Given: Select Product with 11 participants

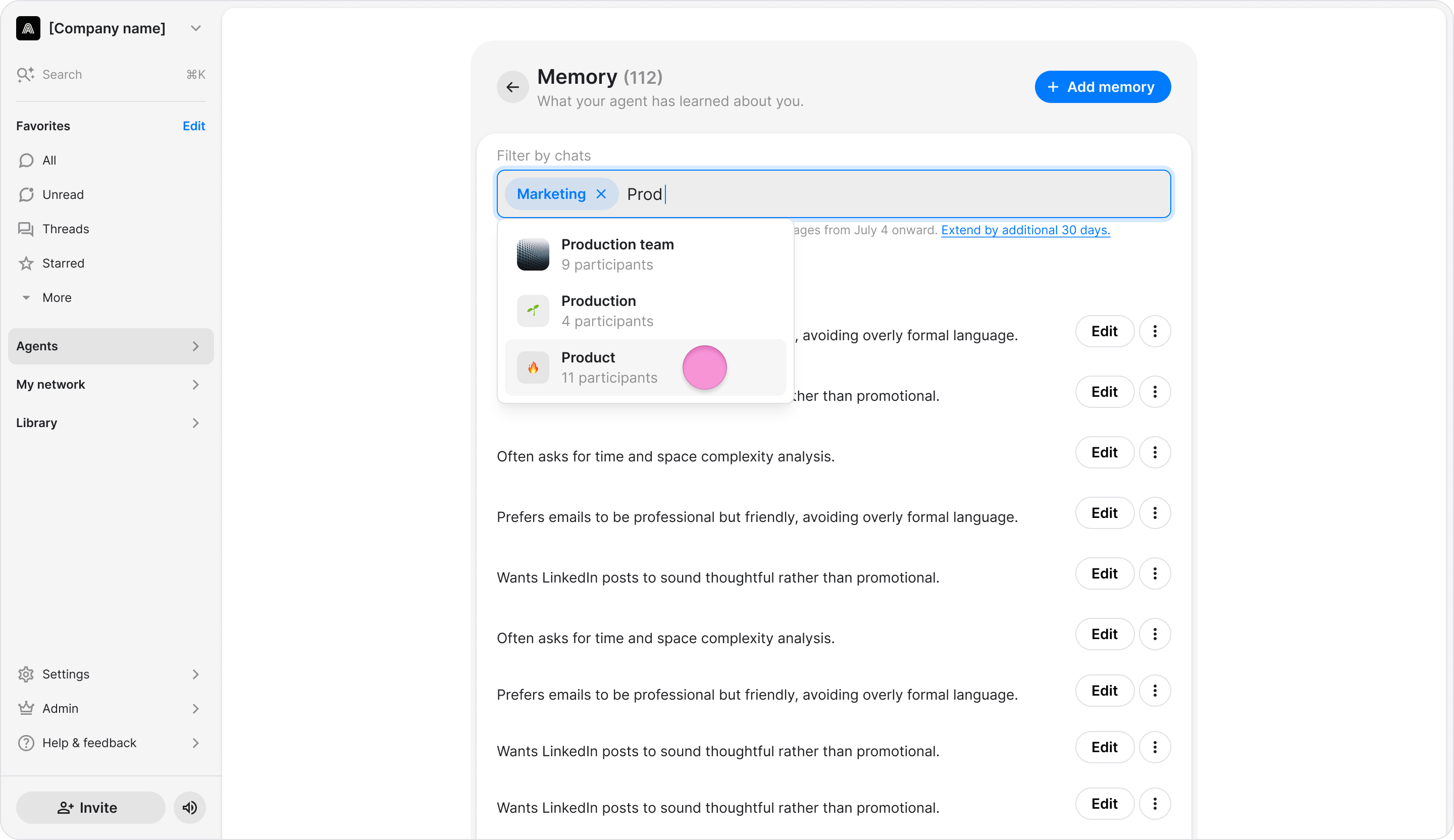Looking at the screenshot, I should (645, 367).
